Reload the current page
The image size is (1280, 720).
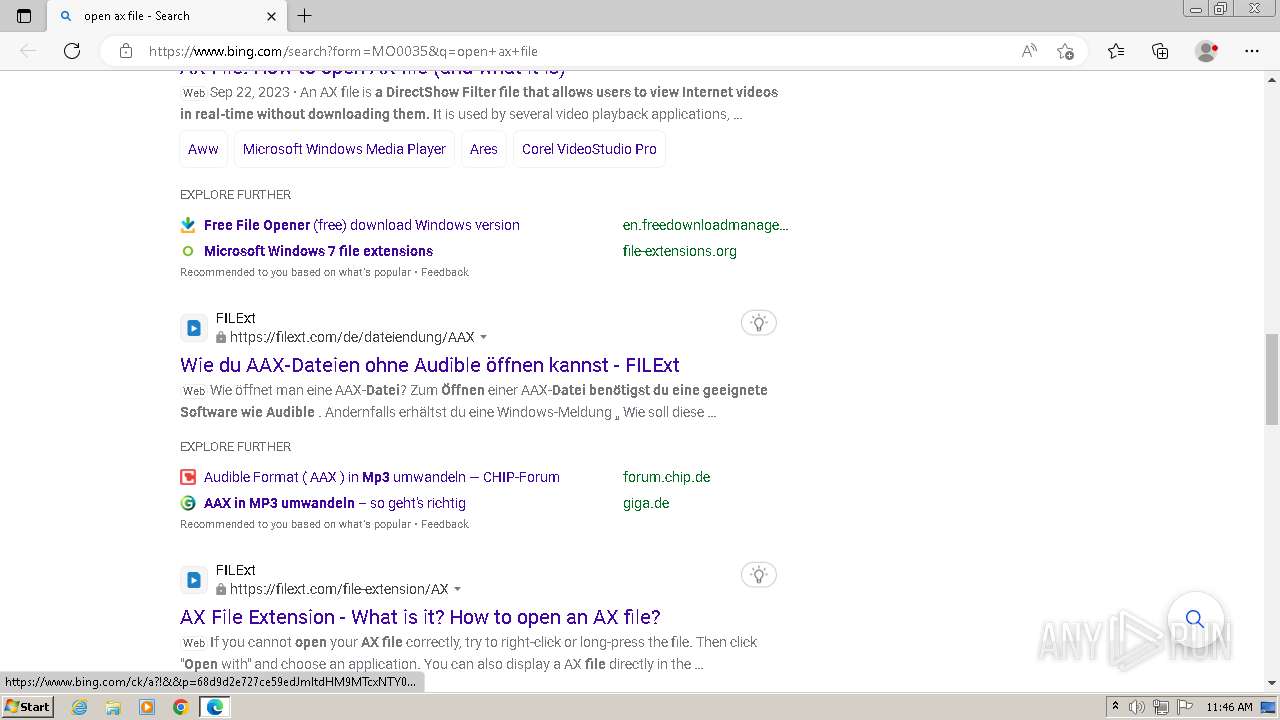[72, 51]
